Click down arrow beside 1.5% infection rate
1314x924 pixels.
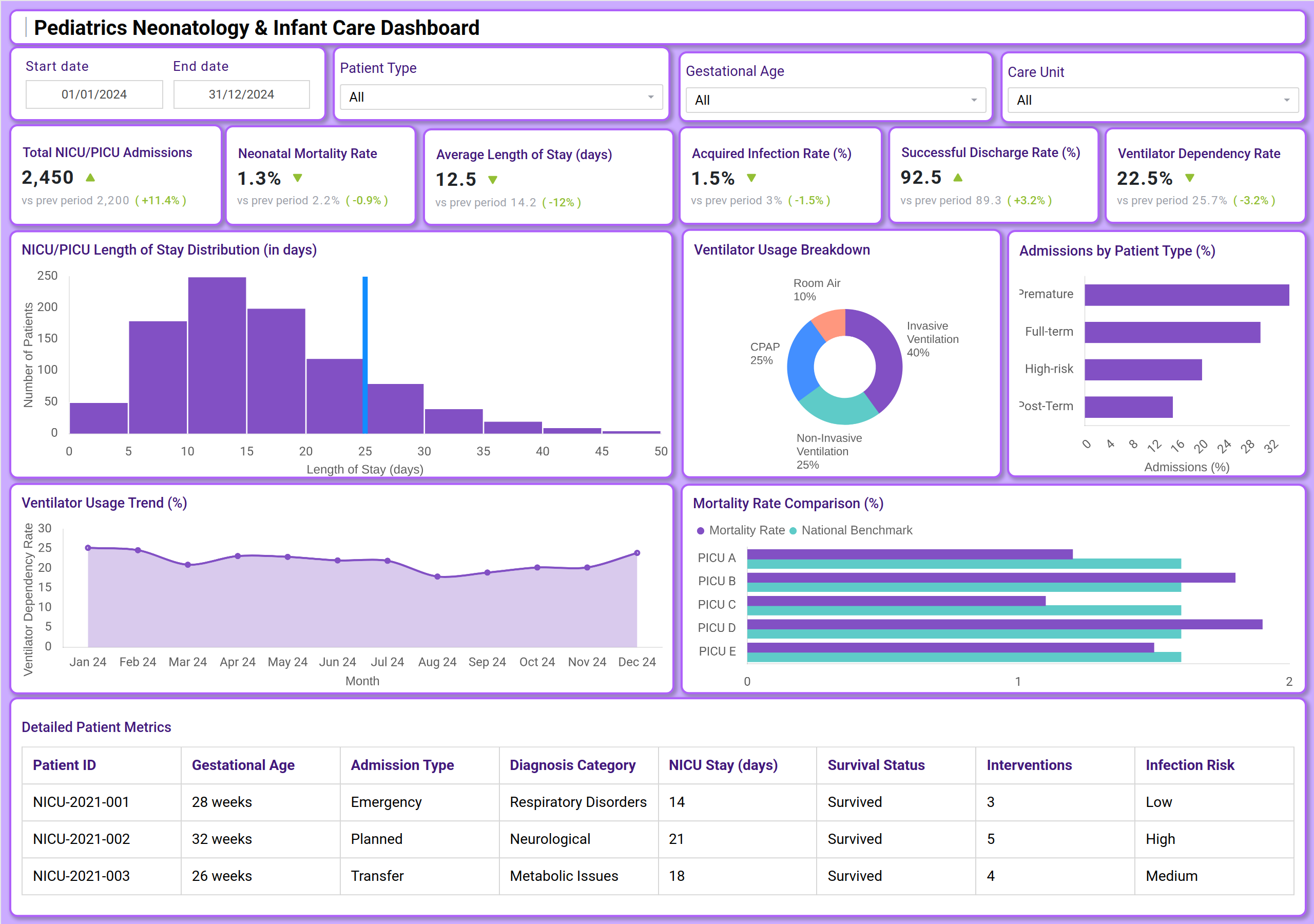click(751, 178)
